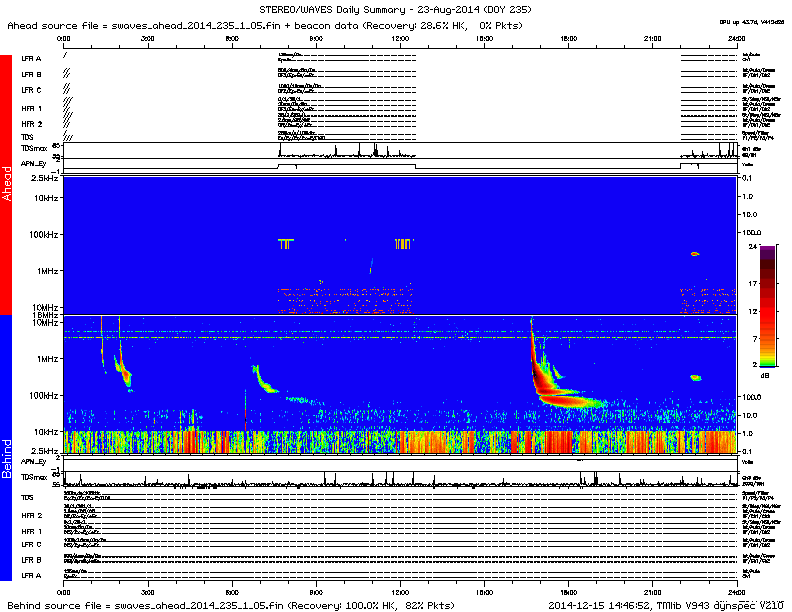Click the small blob near 22:30 in Behind spectrogram

pyautogui.click(x=696, y=377)
